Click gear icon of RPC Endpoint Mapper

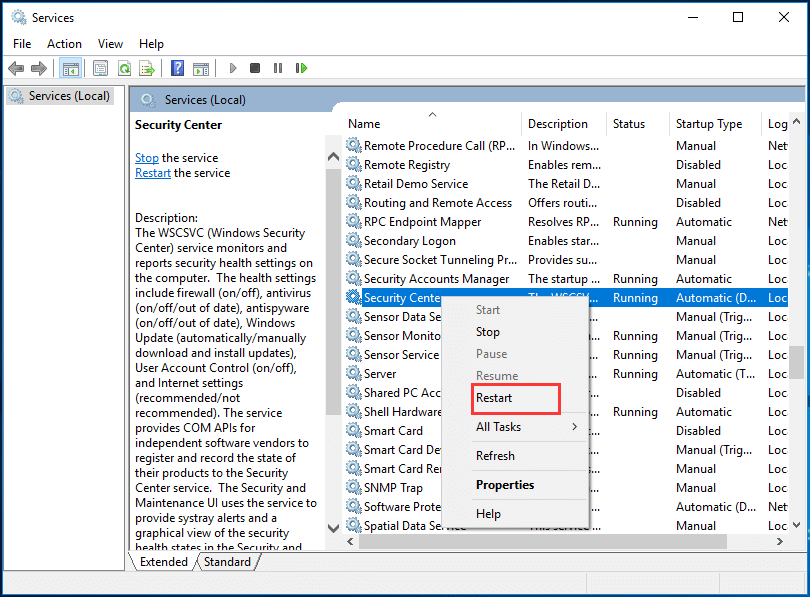(x=353, y=222)
